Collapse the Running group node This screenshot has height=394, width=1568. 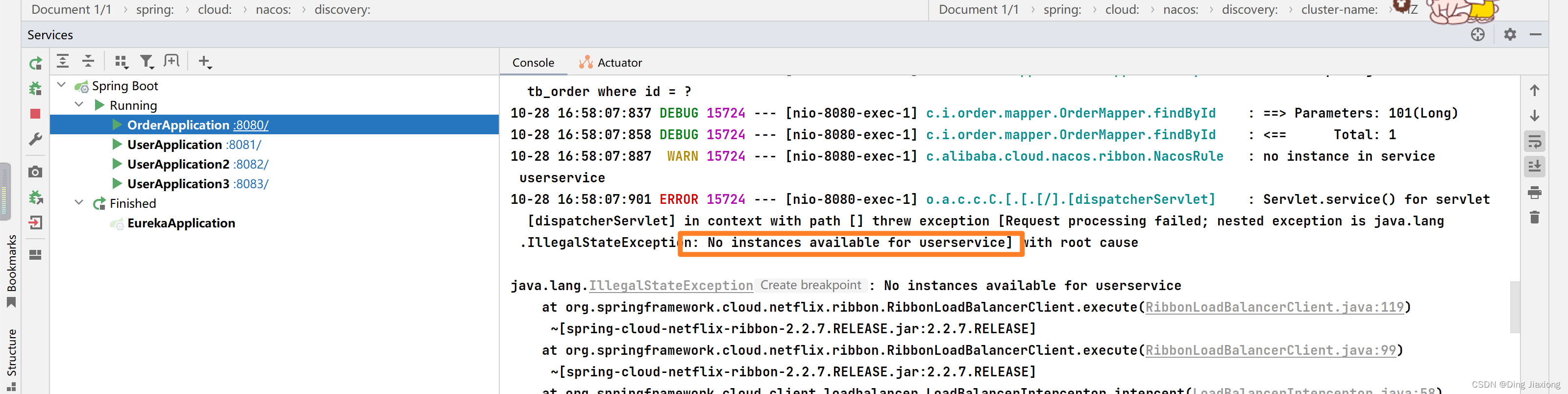point(79,104)
